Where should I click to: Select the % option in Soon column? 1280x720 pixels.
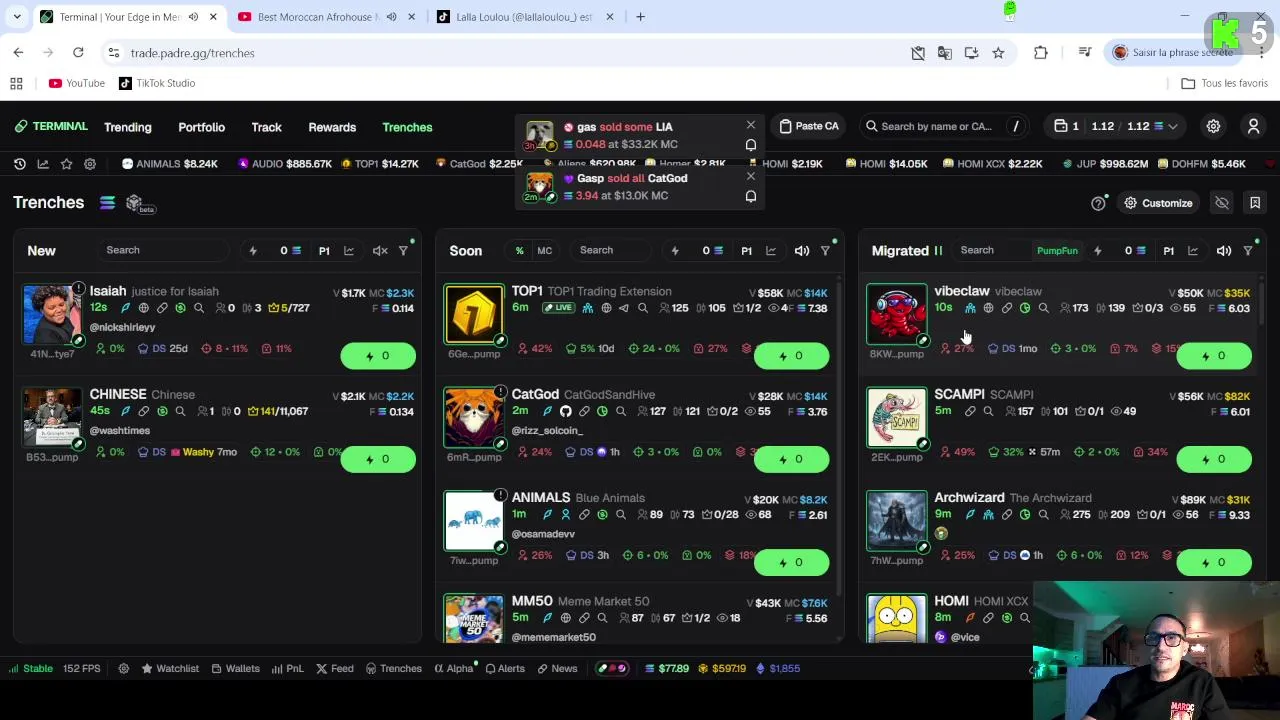point(519,251)
